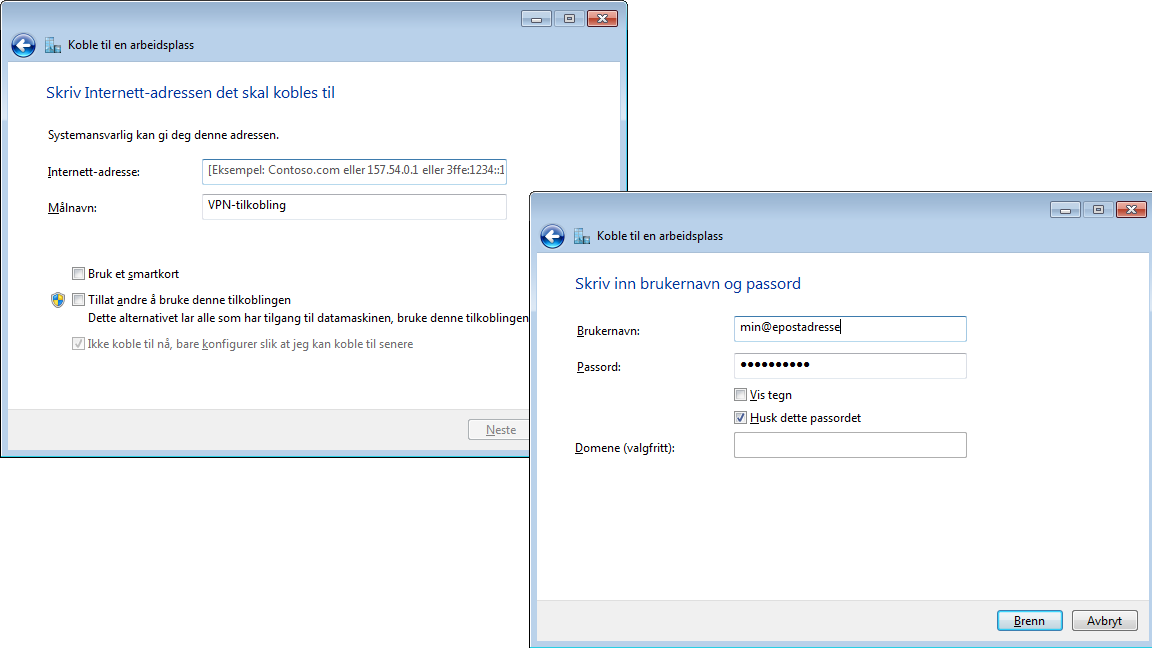Select the 'Brukernavn' field with min@epostadresse

pyautogui.click(x=850, y=328)
